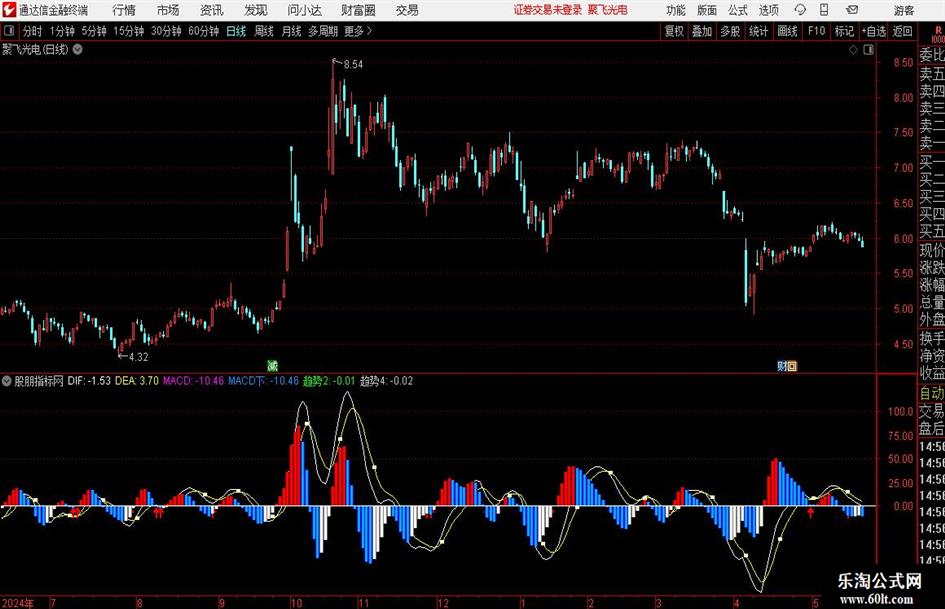Viewport: 945px width, 609px height.
Task: Click the red R 1000 badge
Action: click(x=938, y=34)
